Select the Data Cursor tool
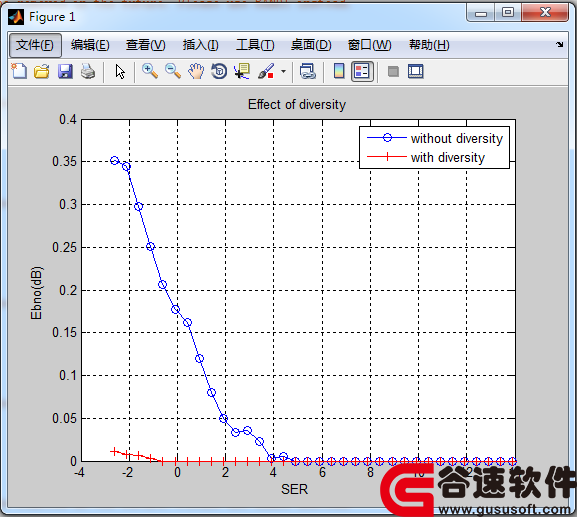This screenshot has width=577, height=517. pos(242,71)
